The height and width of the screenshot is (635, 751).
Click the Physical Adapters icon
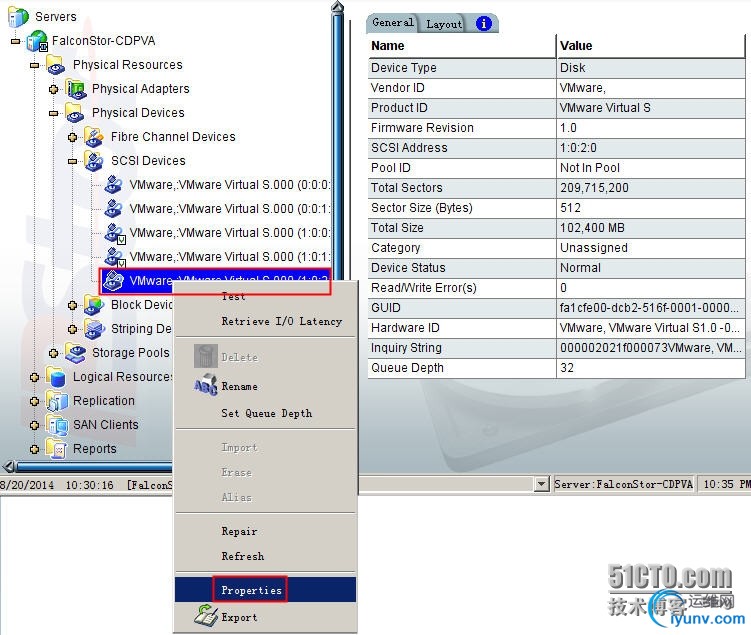point(76,89)
